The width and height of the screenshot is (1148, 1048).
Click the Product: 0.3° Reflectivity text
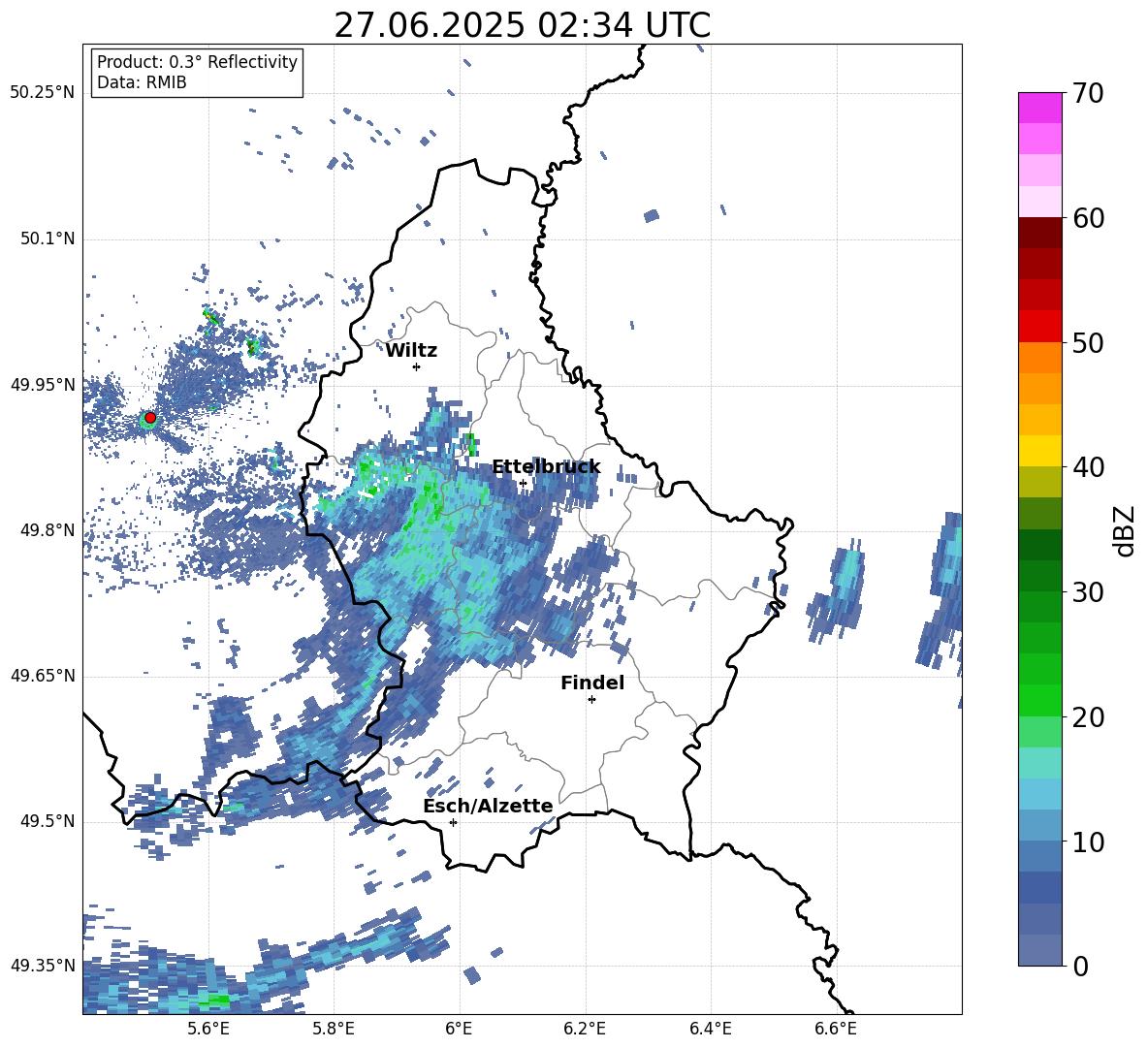[197, 61]
